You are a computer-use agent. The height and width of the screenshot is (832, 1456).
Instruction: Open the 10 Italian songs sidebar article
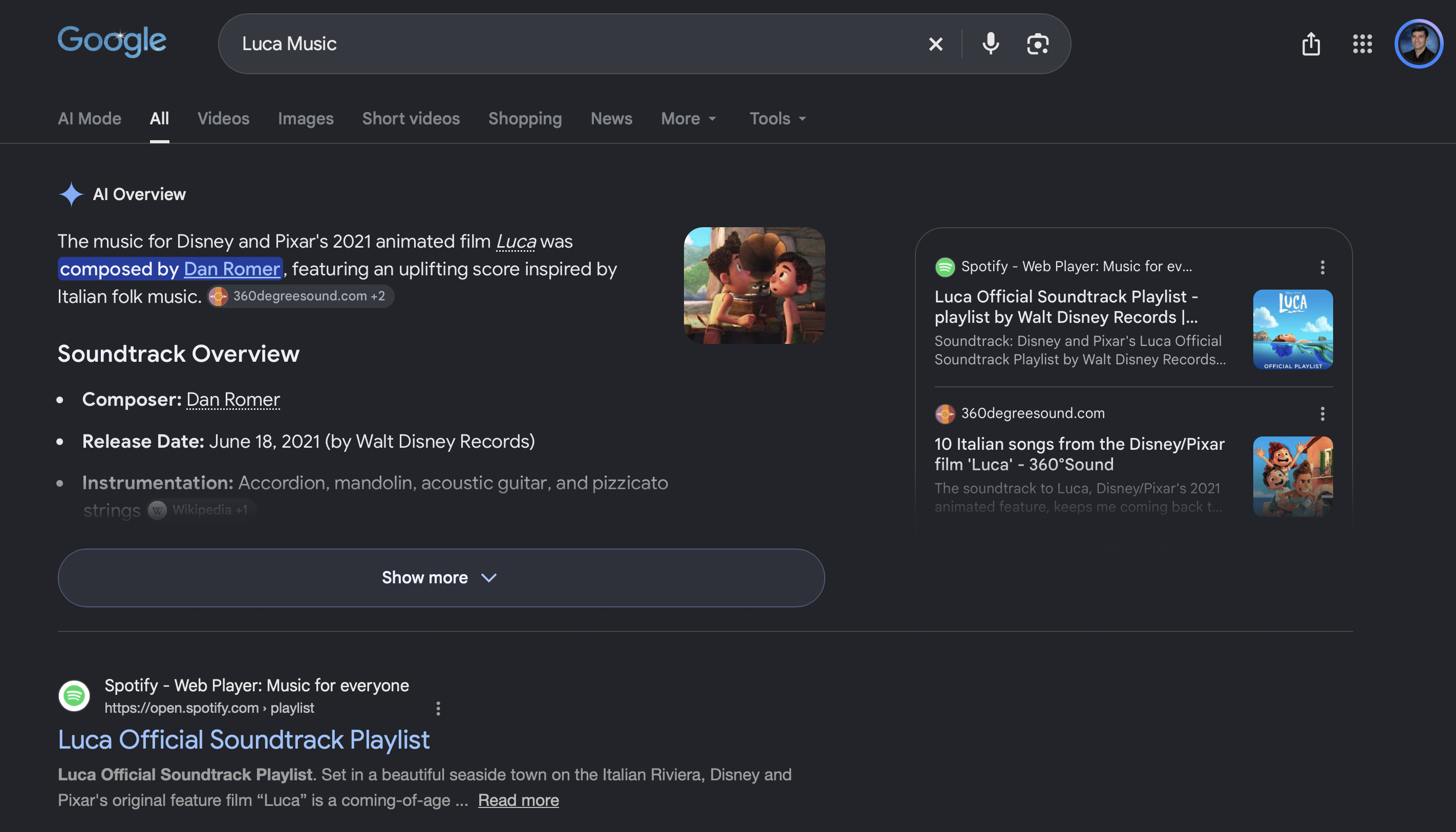tap(1080, 454)
